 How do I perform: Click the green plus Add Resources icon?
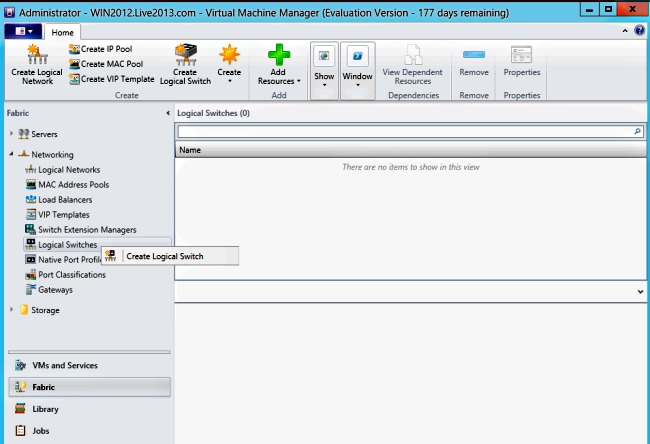[279, 55]
